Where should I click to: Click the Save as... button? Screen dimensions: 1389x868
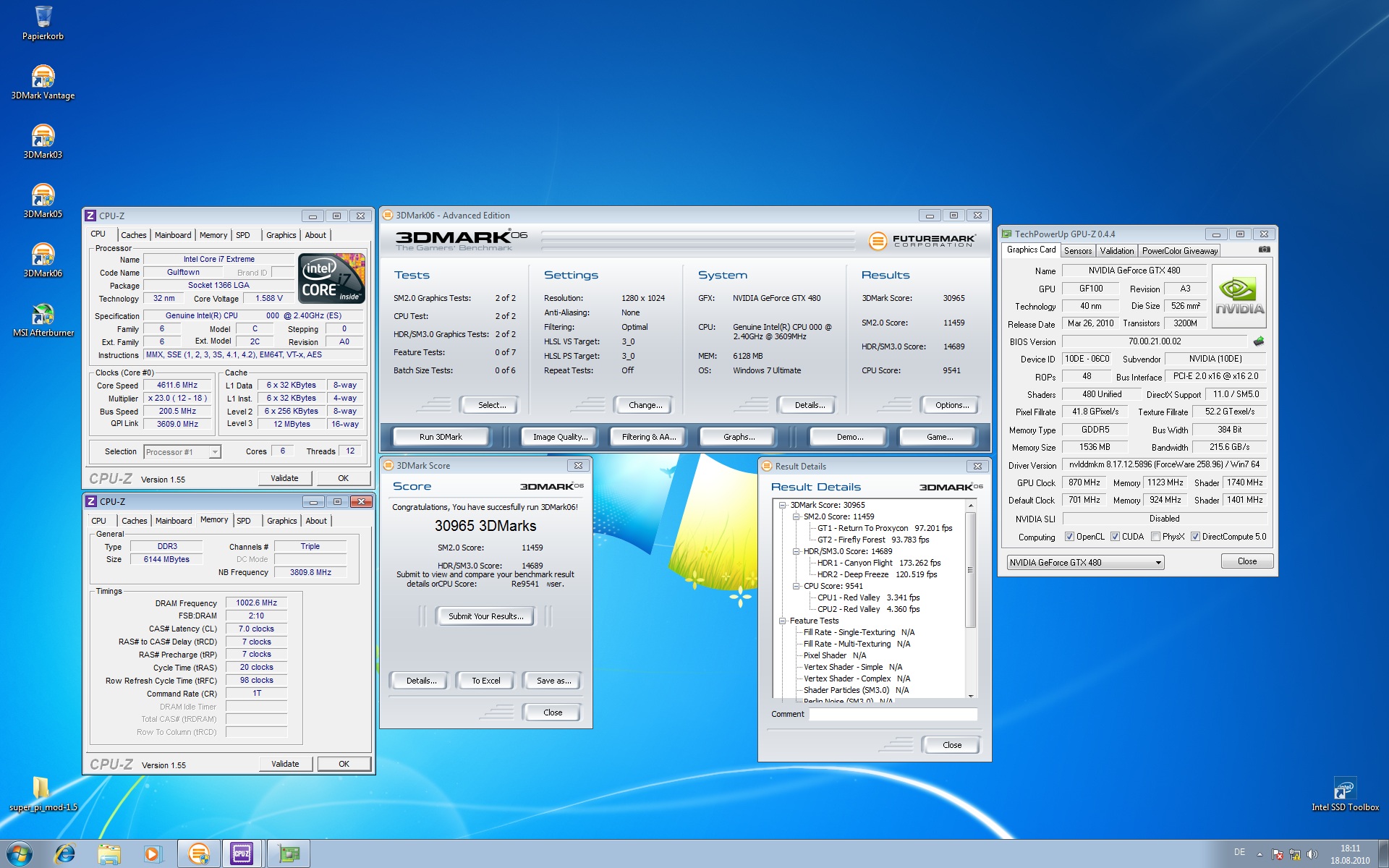click(553, 681)
